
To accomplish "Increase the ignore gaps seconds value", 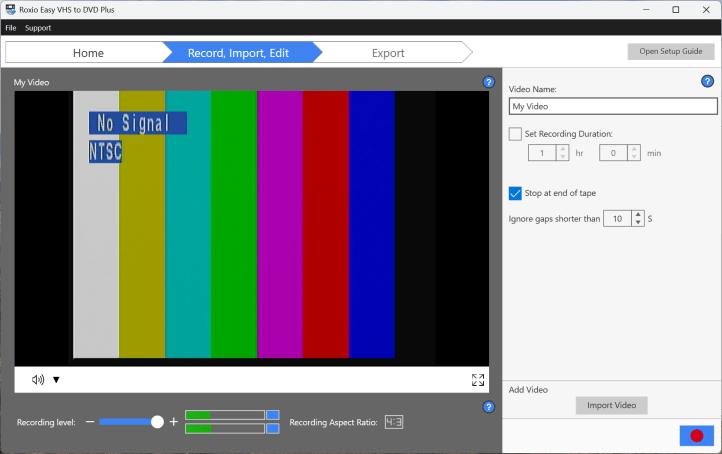I will pyautogui.click(x=638, y=214).
